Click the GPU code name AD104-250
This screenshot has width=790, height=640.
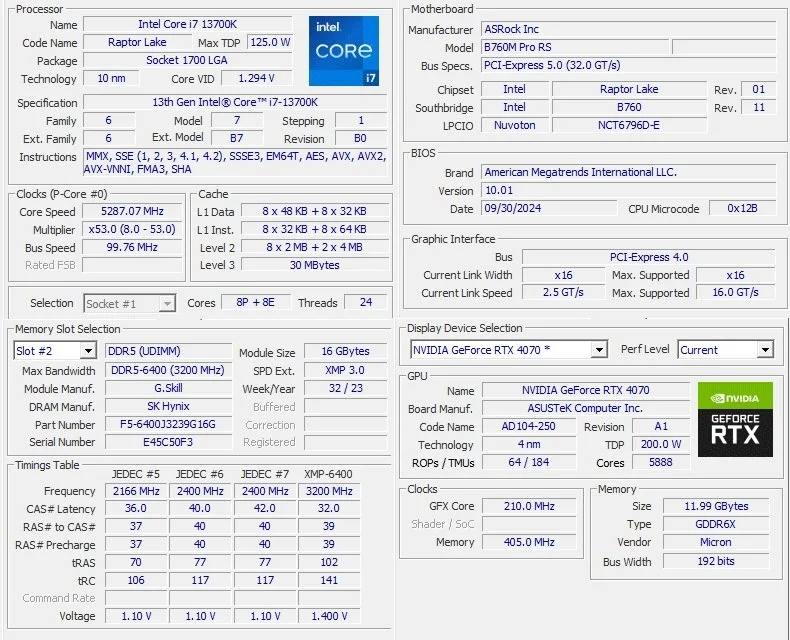[x=529, y=426]
